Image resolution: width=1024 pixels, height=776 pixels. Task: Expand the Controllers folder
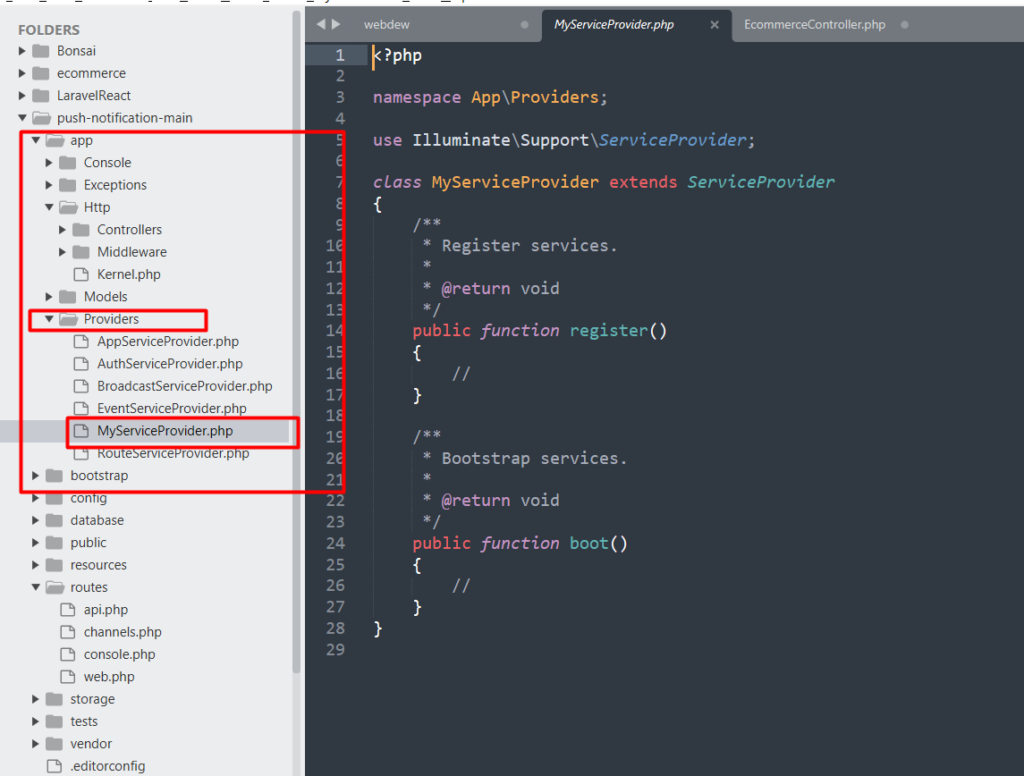coord(62,229)
